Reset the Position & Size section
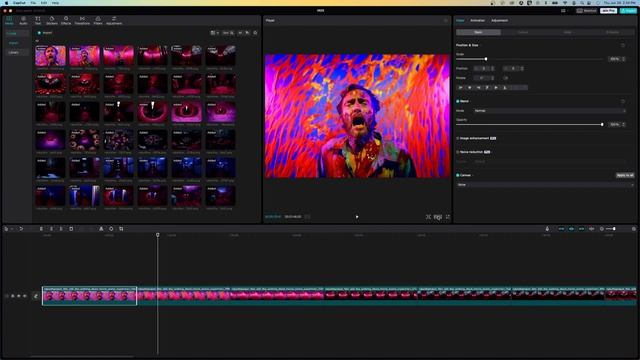Screen dimensions: 640x360 coord(623,45)
